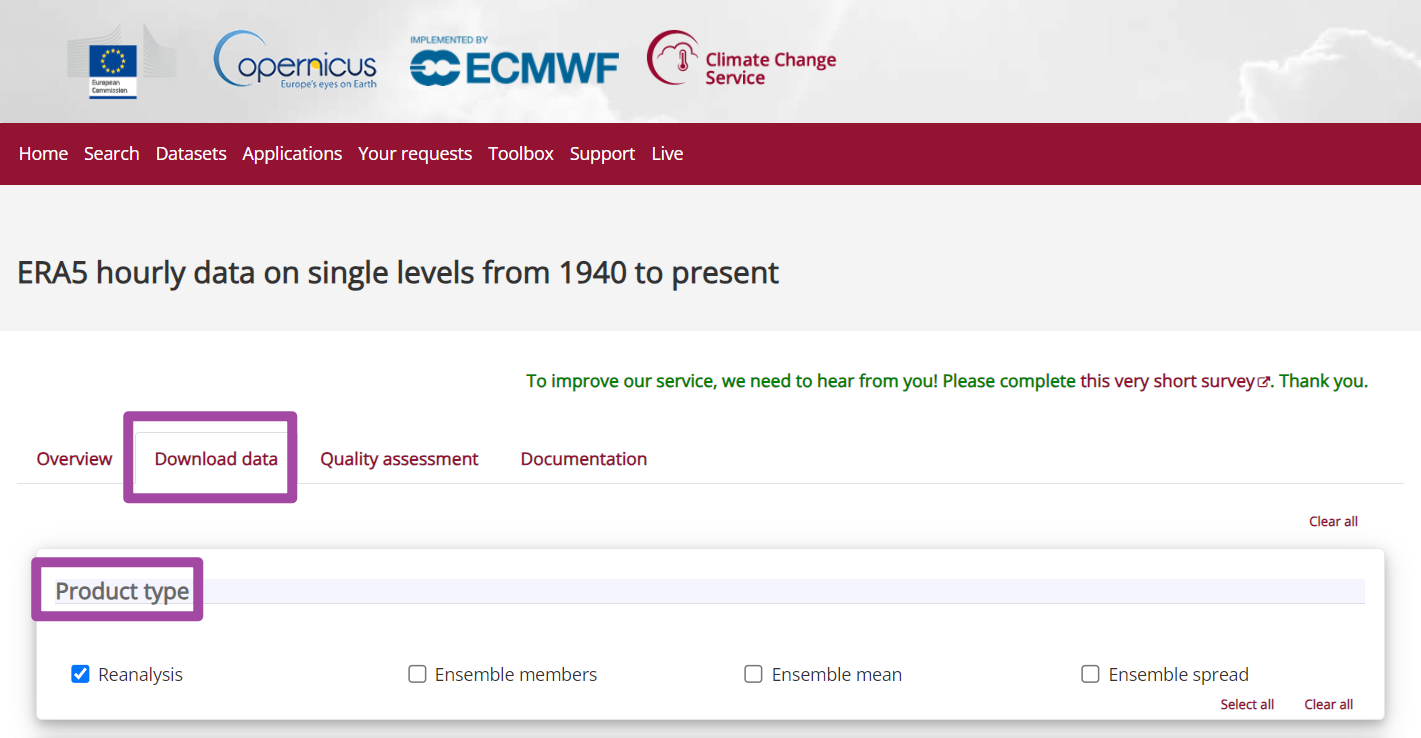Click Select all in Product type
The width and height of the screenshot is (1421, 738).
pos(1247,704)
